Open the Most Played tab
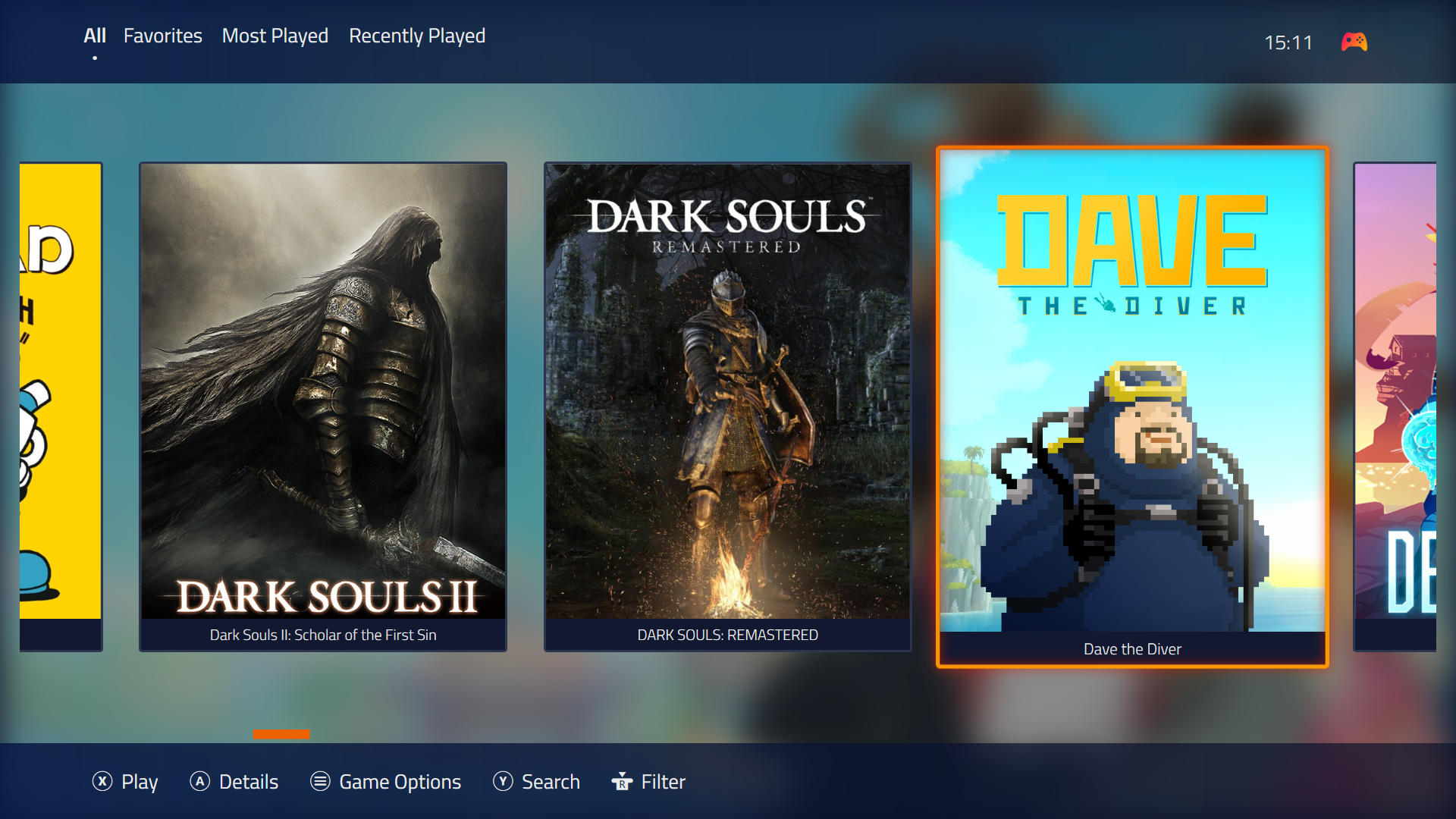This screenshot has height=819, width=1456. pyautogui.click(x=275, y=36)
